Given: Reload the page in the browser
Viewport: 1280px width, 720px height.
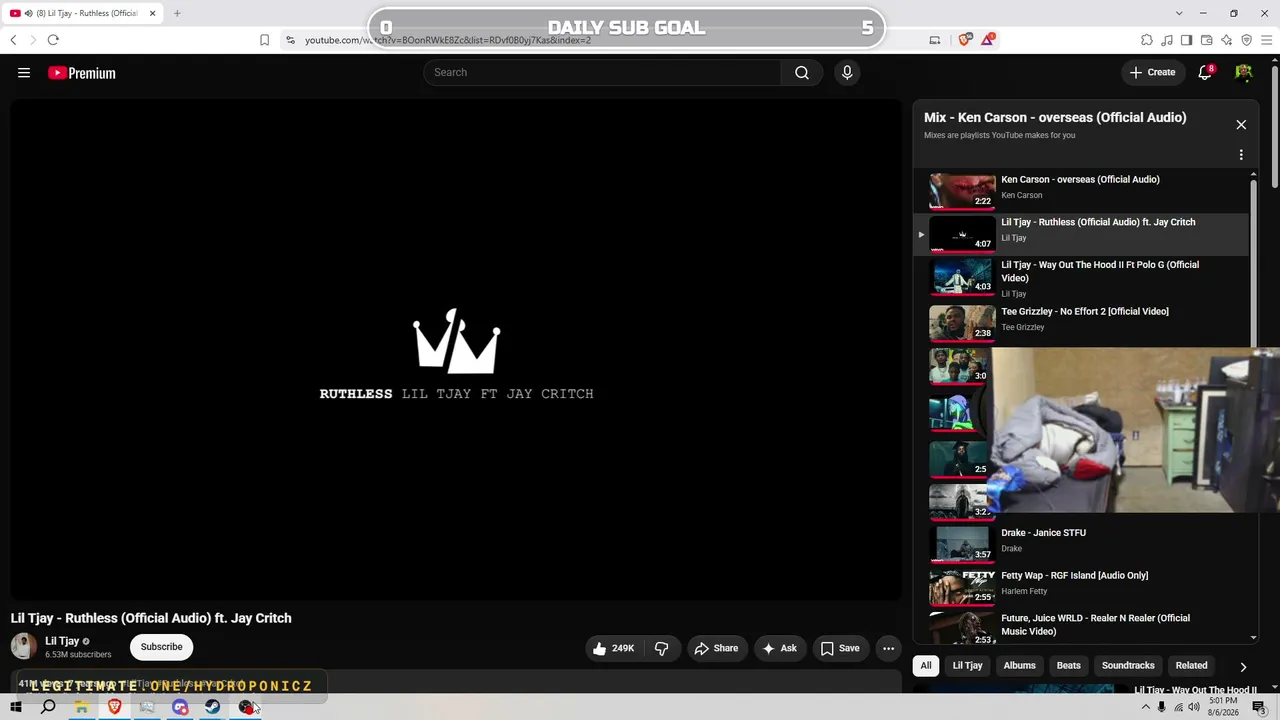Looking at the screenshot, I should click(53, 40).
